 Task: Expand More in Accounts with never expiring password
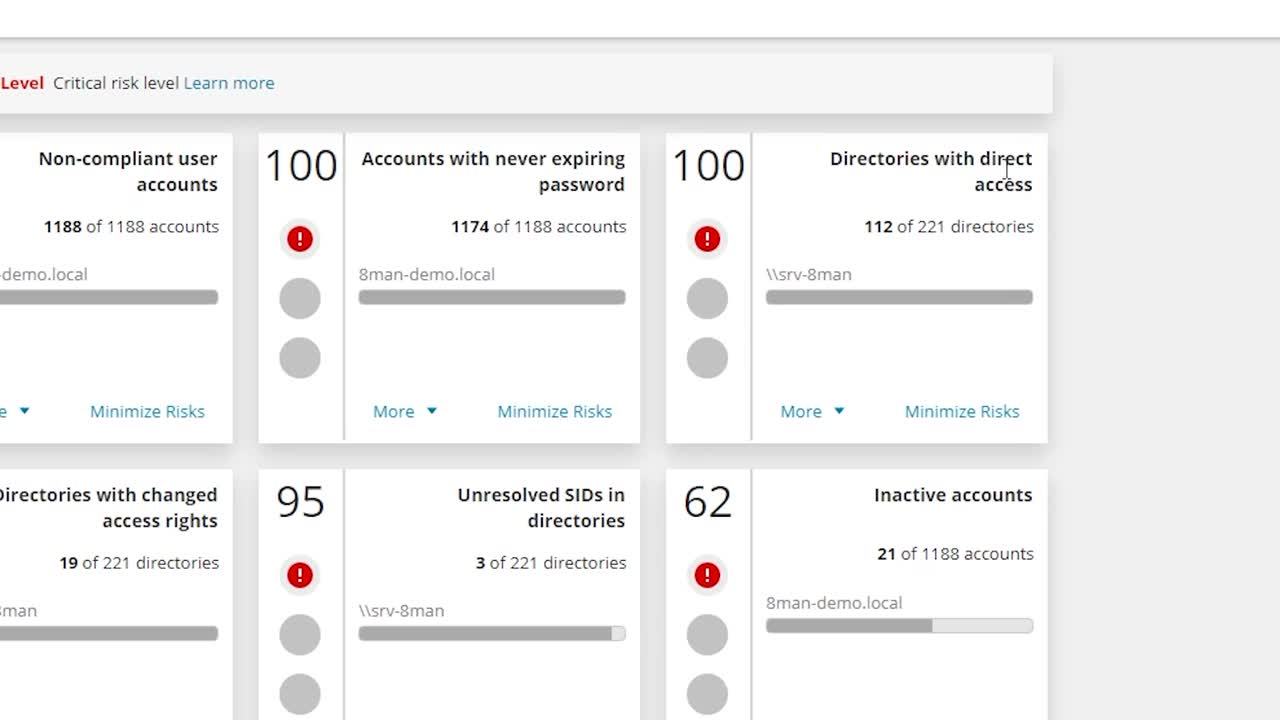tap(404, 411)
